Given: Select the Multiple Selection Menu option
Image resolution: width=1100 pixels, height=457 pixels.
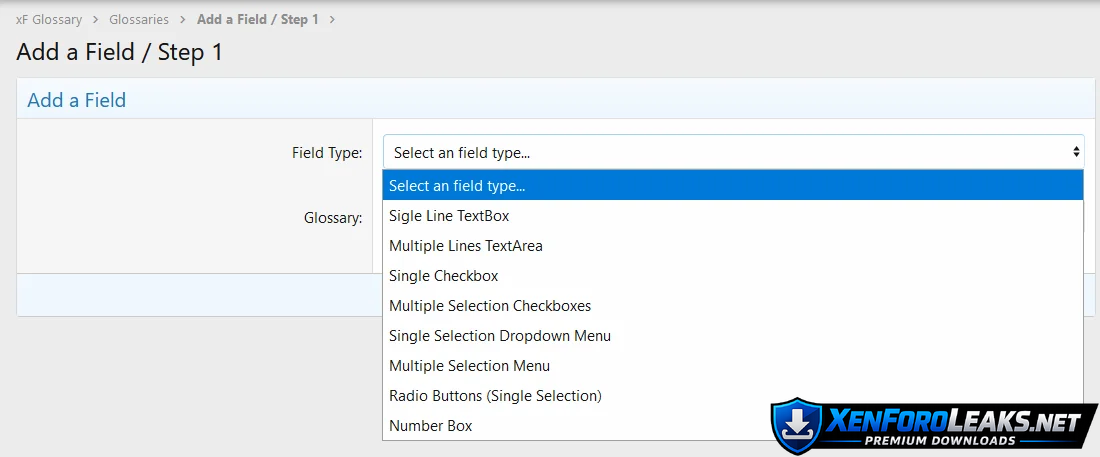Looking at the screenshot, I should pos(469,366).
